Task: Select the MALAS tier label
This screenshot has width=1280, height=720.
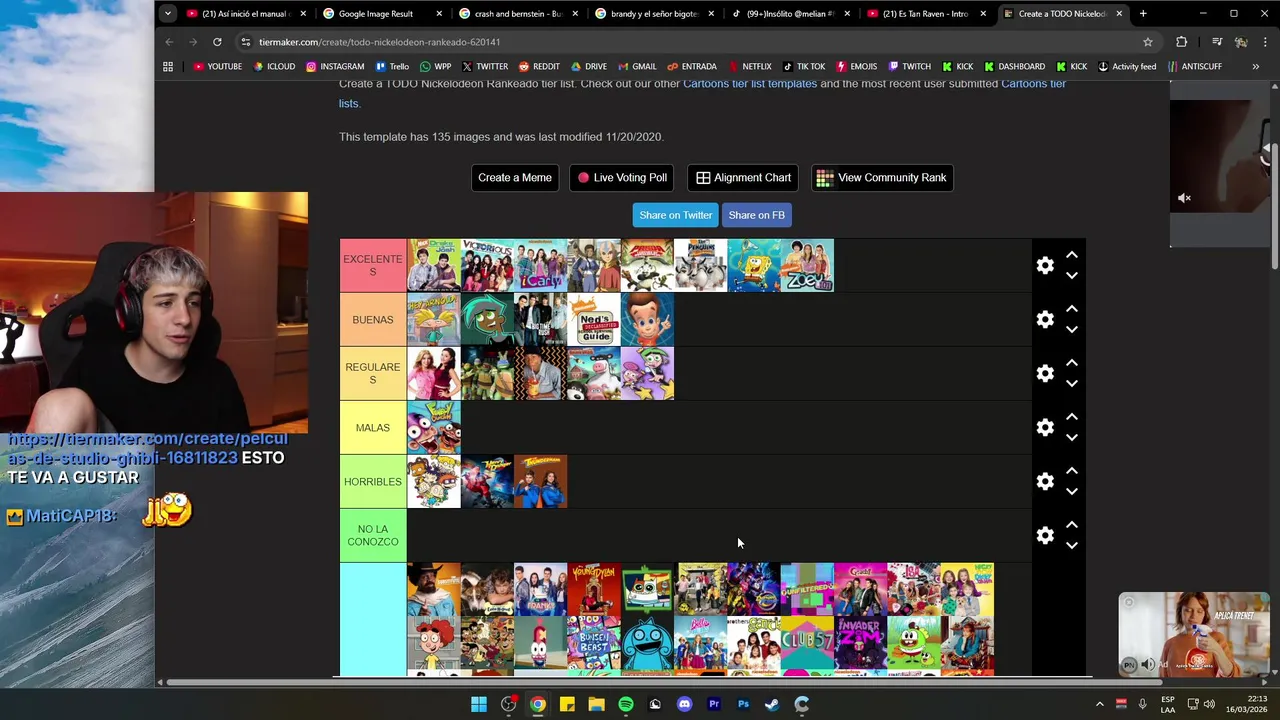Action: pyautogui.click(x=373, y=427)
